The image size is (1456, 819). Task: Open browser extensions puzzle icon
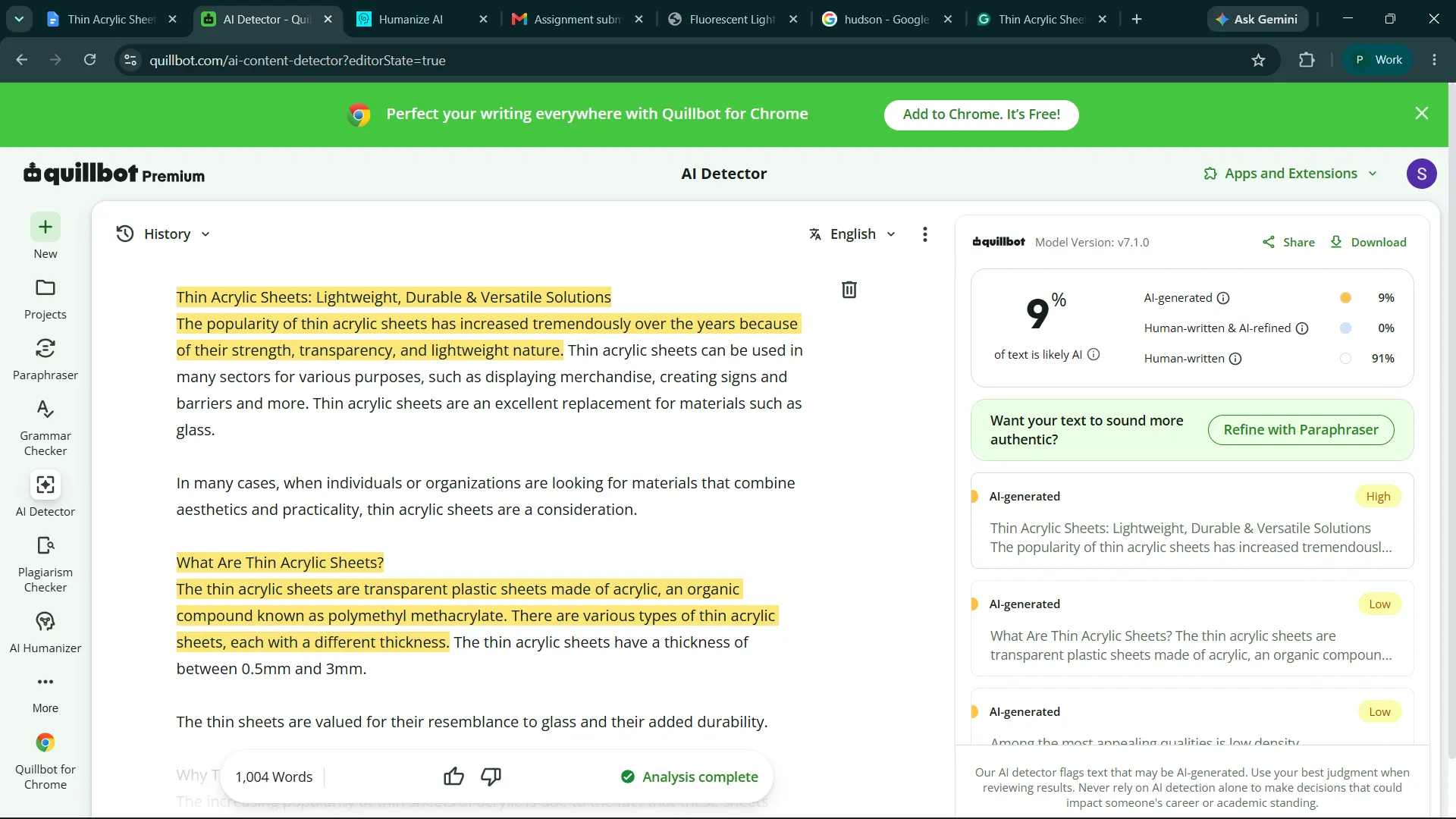coord(1307,60)
